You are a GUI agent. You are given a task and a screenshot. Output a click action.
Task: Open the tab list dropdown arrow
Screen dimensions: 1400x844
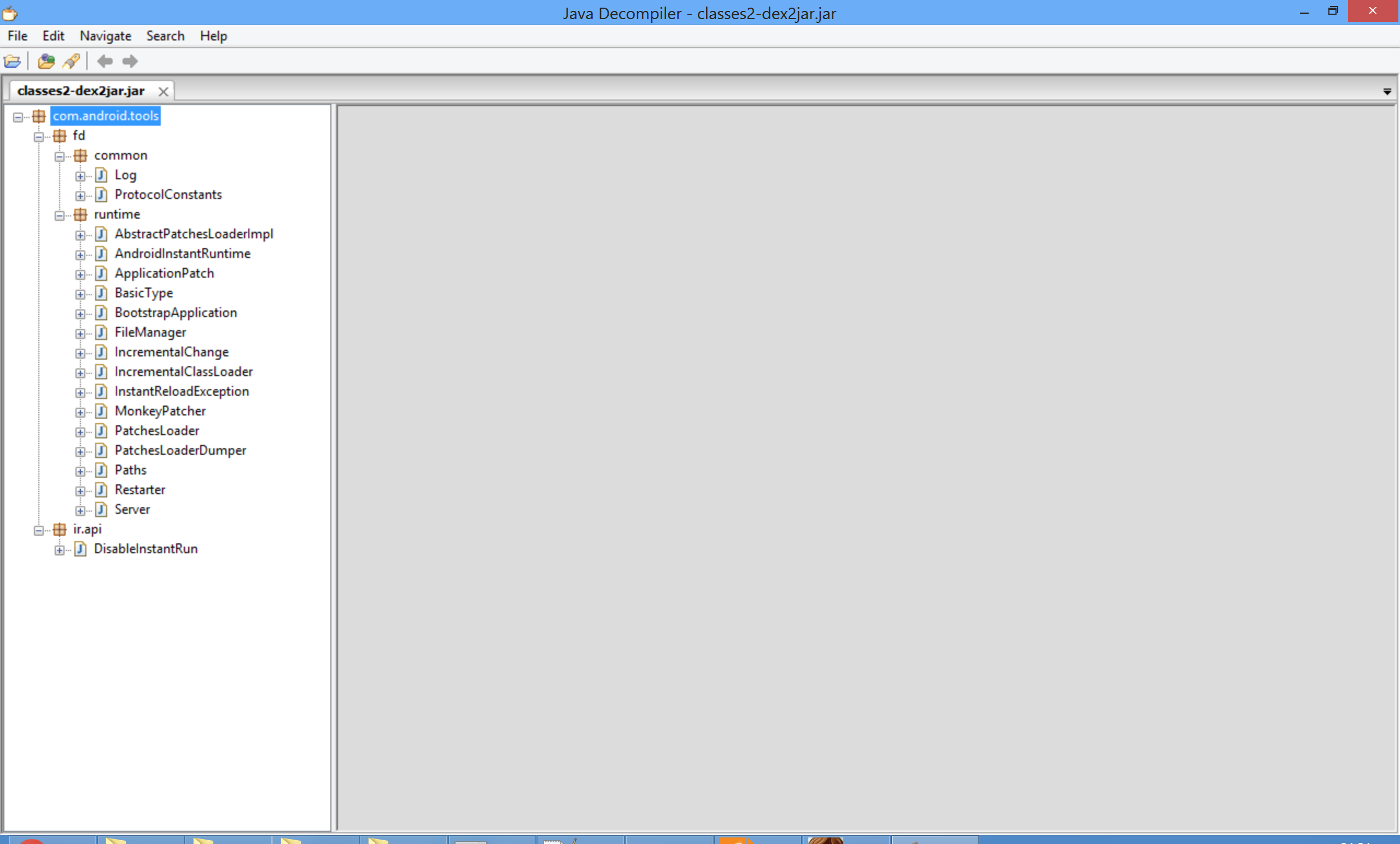point(1387,91)
